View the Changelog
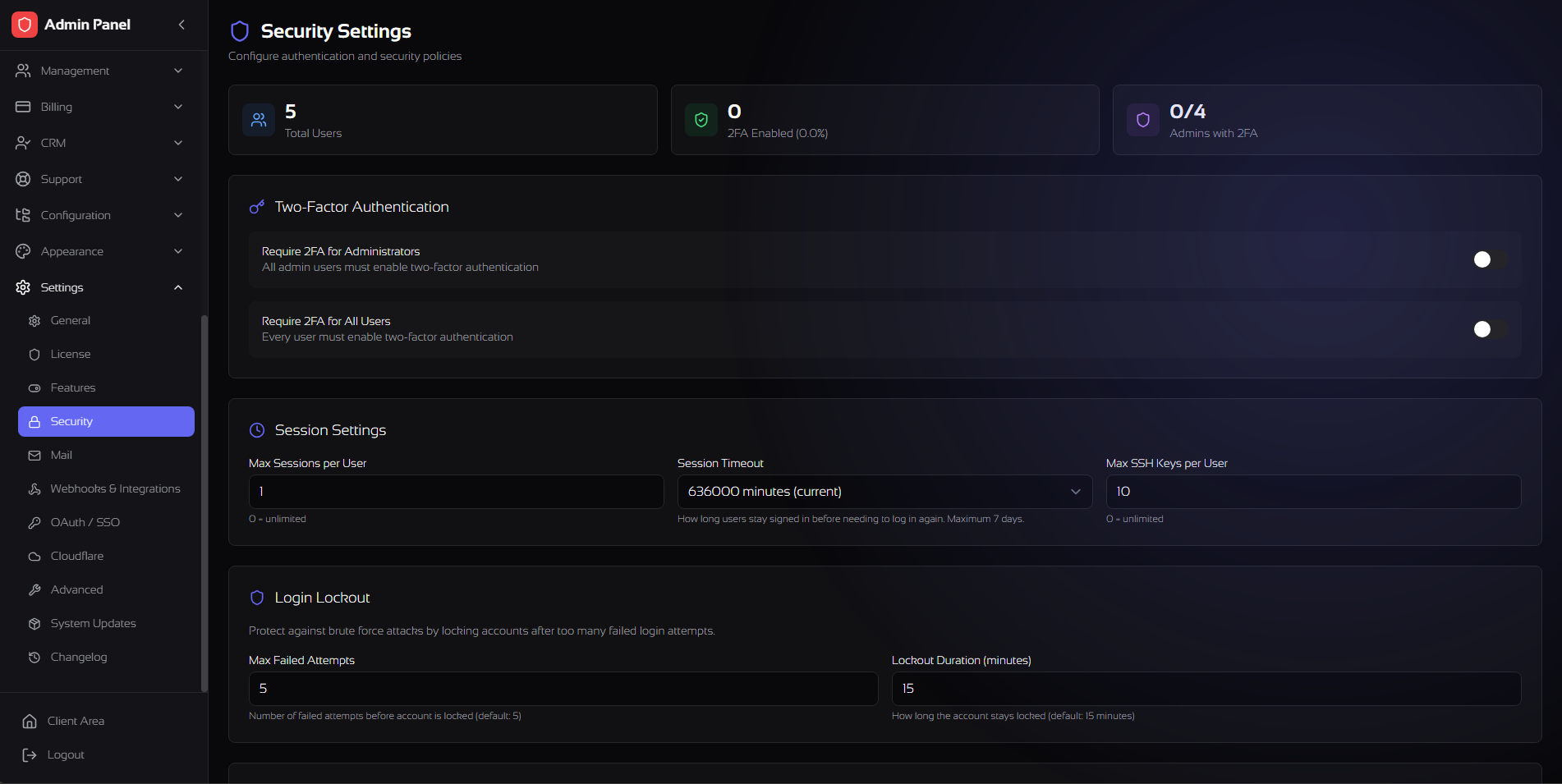 click(x=106, y=658)
